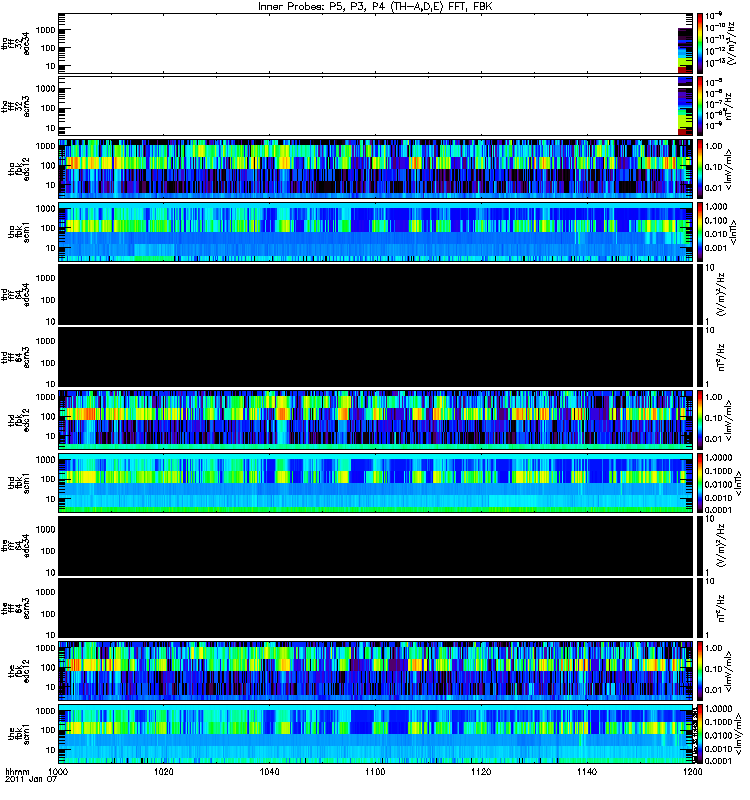Click the the fbk scm1 spectrogram panel
The width and height of the screenshot is (750, 800).
(376, 734)
